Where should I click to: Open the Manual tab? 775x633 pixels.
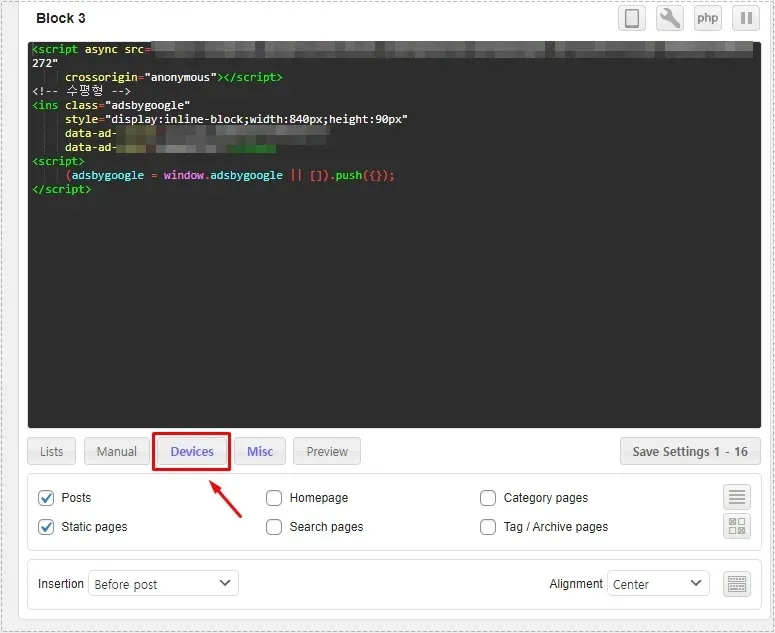pyautogui.click(x=117, y=451)
